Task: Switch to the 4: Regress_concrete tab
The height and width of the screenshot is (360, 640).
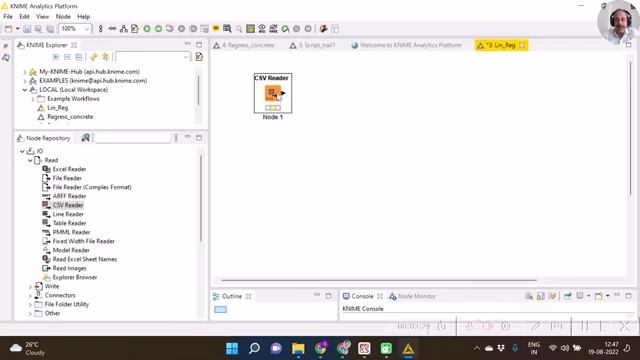Action: (x=244, y=45)
